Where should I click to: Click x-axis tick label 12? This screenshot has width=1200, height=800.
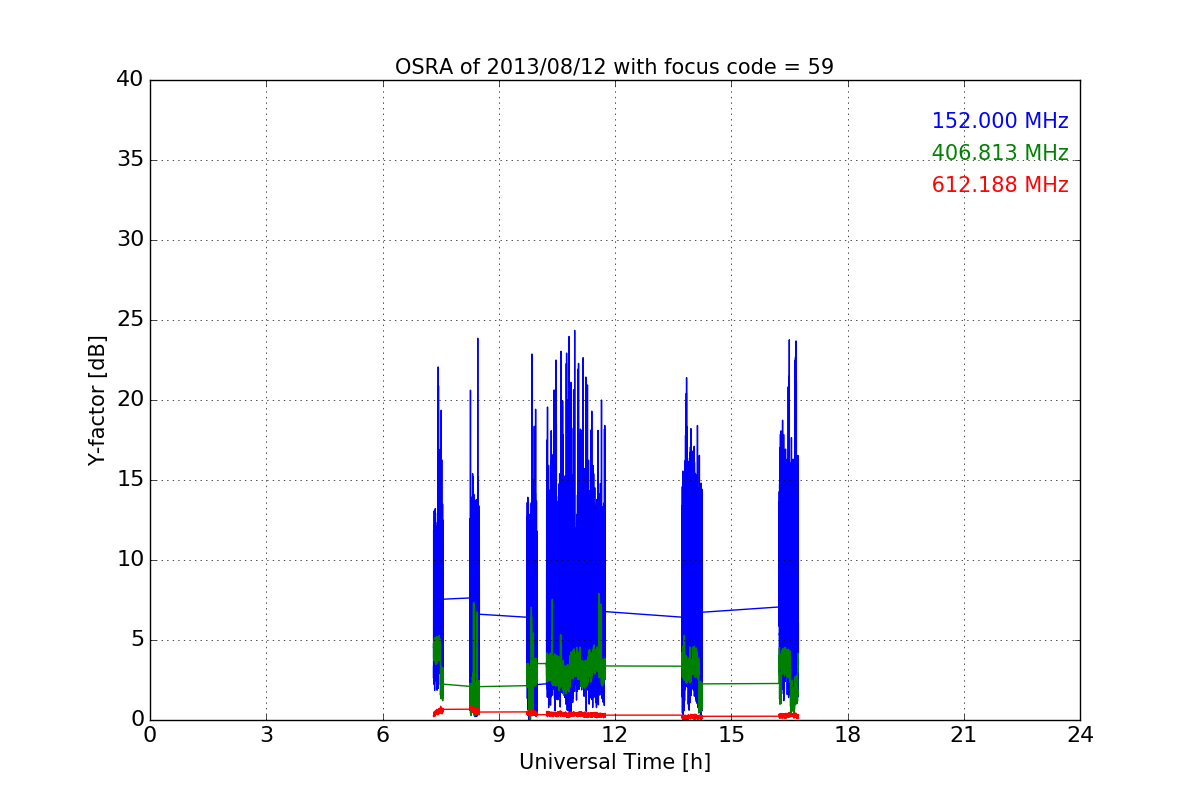pyautogui.click(x=615, y=735)
